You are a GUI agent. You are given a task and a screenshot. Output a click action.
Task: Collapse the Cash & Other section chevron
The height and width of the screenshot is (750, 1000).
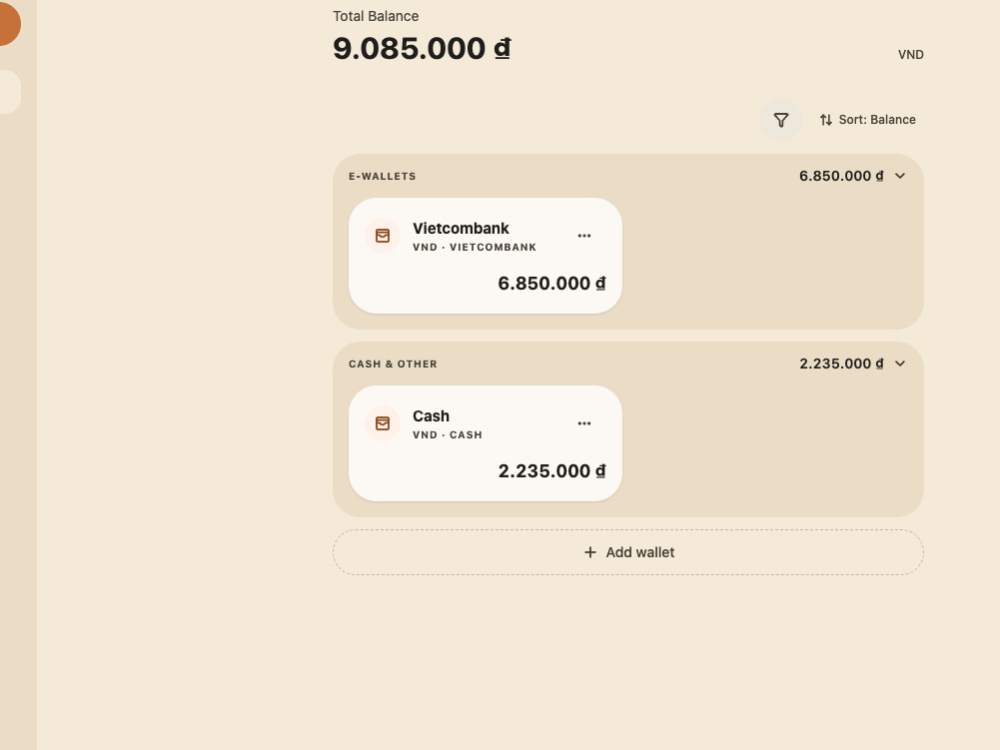point(900,364)
